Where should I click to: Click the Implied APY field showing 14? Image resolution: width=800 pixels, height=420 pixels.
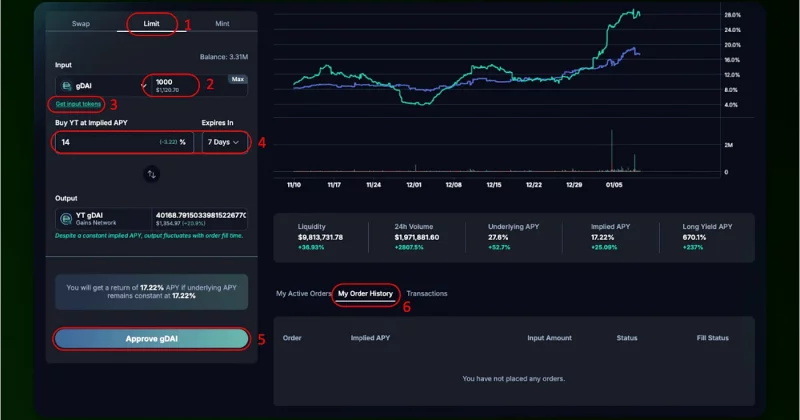point(122,142)
